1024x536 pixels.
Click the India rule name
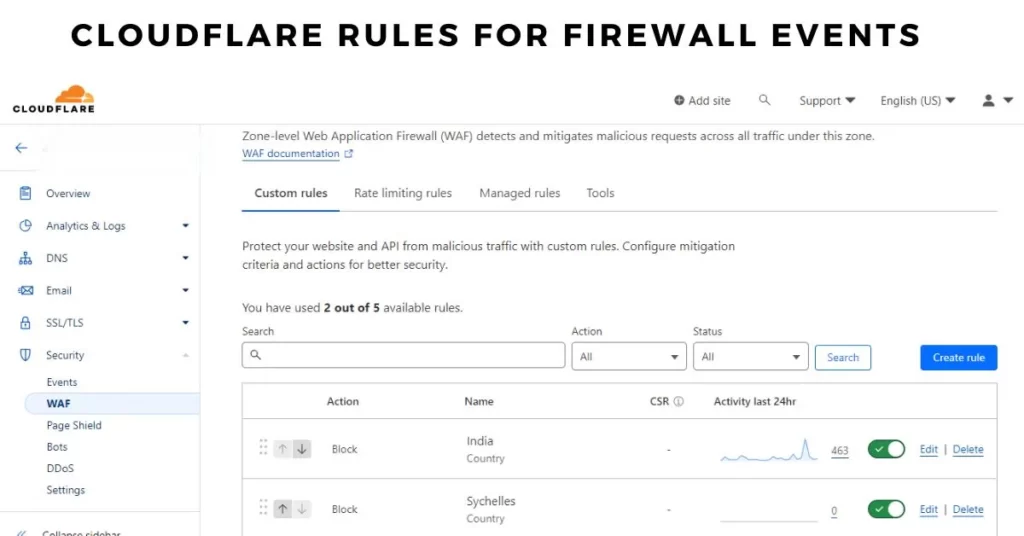480,441
